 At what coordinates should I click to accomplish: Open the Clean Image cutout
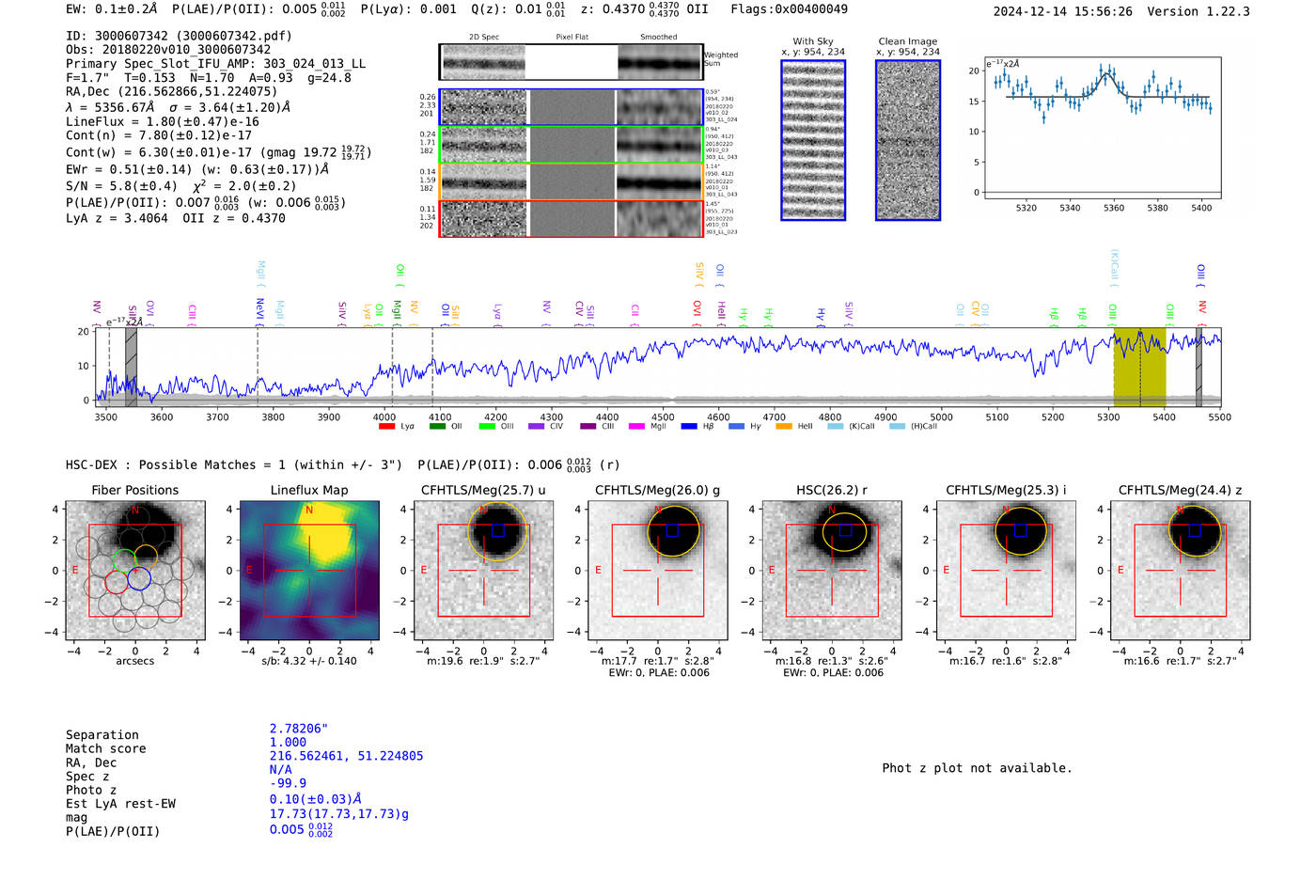click(908, 140)
